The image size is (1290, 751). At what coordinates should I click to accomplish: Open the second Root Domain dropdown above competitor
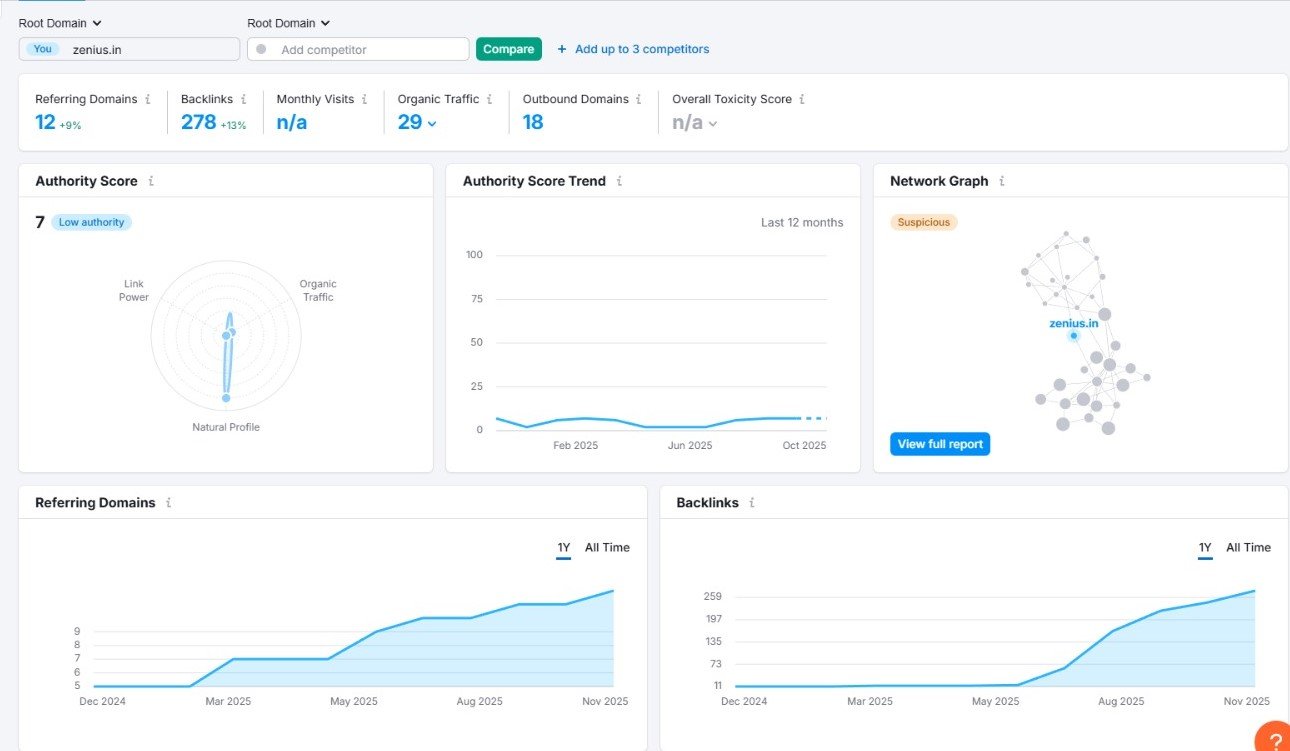click(288, 23)
